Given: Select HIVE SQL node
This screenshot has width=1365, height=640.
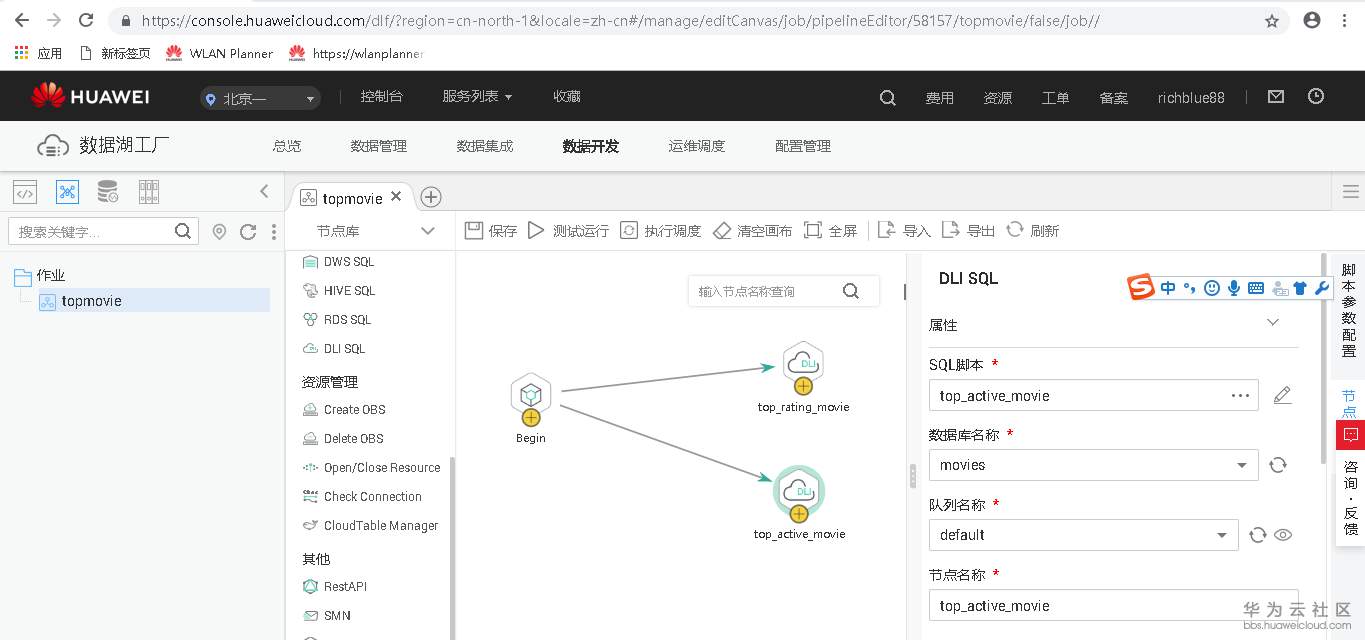Looking at the screenshot, I should (339, 290).
